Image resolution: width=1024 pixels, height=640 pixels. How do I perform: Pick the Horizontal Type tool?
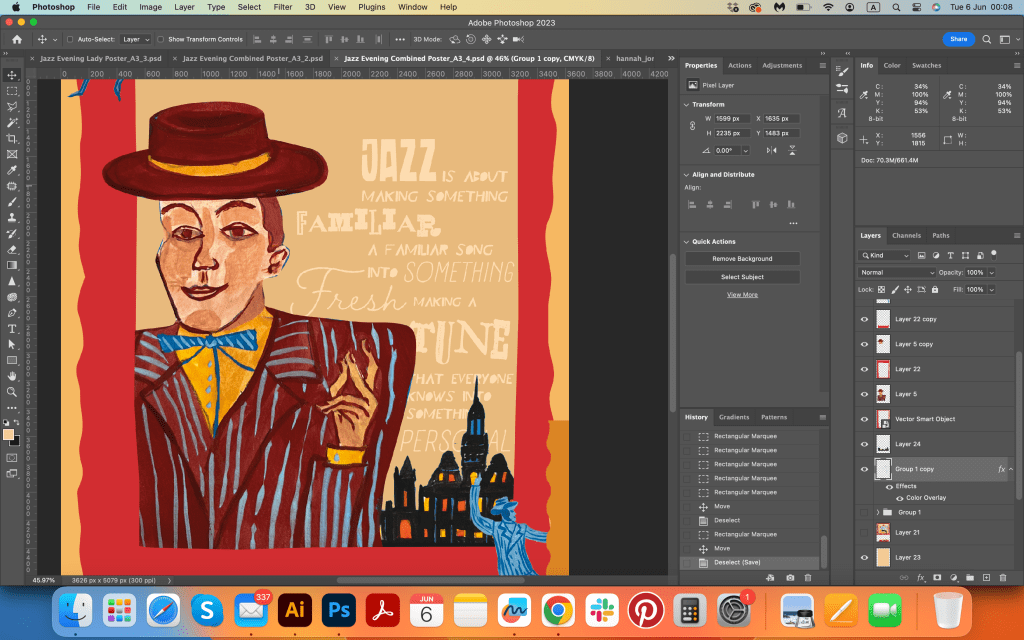click(x=12, y=328)
